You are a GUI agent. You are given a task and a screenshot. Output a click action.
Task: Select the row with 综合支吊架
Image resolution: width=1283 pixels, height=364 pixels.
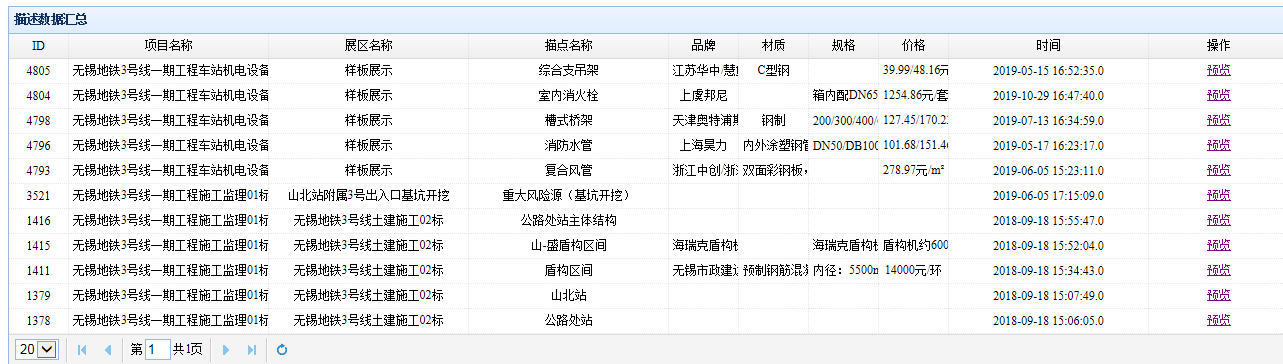pyautogui.click(x=641, y=71)
